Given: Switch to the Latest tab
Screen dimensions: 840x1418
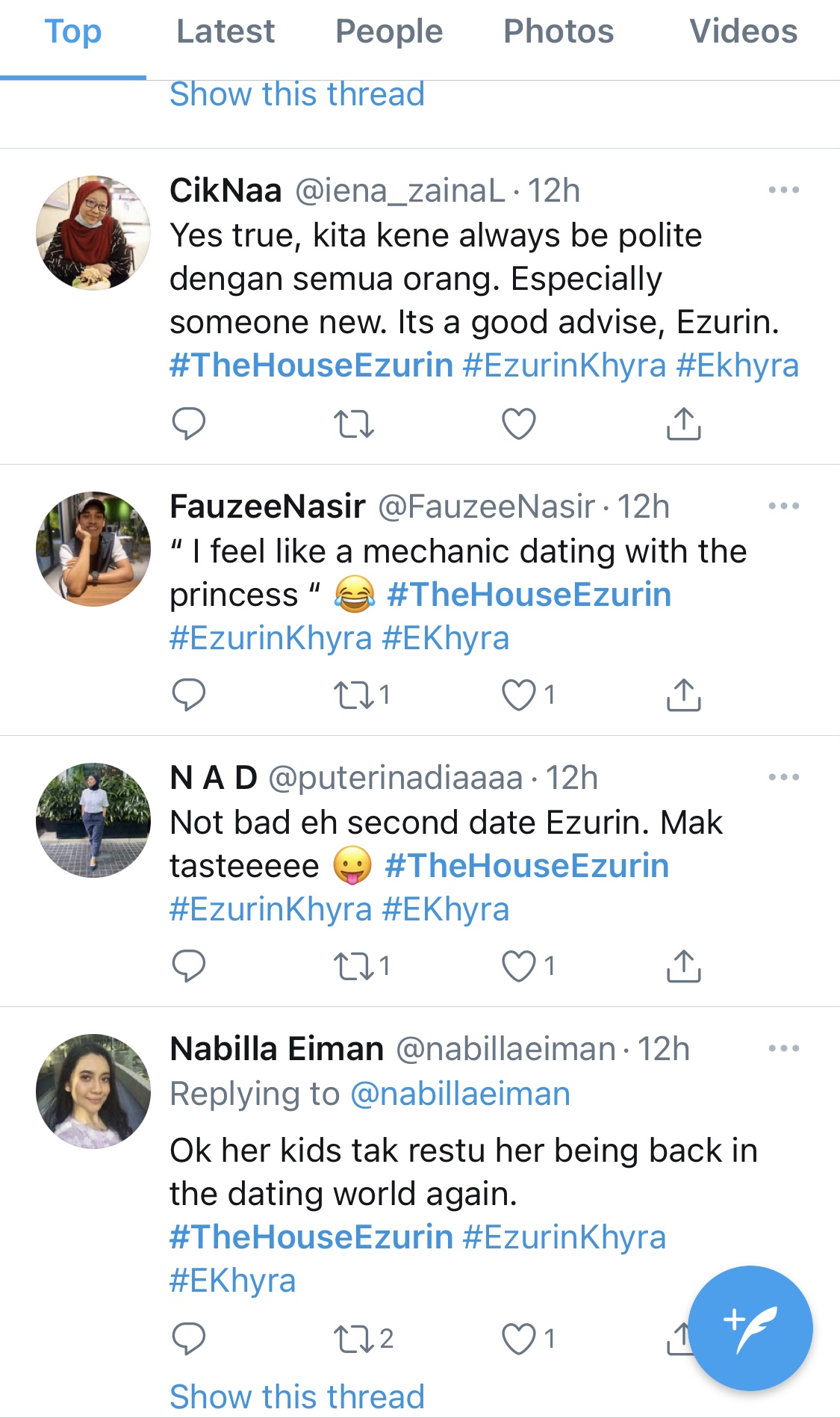Looking at the screenshot, I should coord(225,31).
